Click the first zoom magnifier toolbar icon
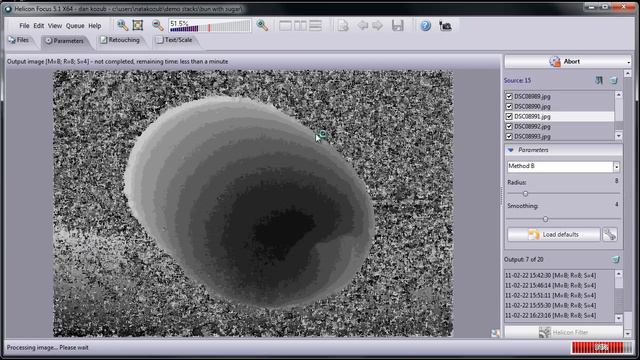640x360 pixels. click(x=122, y=25)
